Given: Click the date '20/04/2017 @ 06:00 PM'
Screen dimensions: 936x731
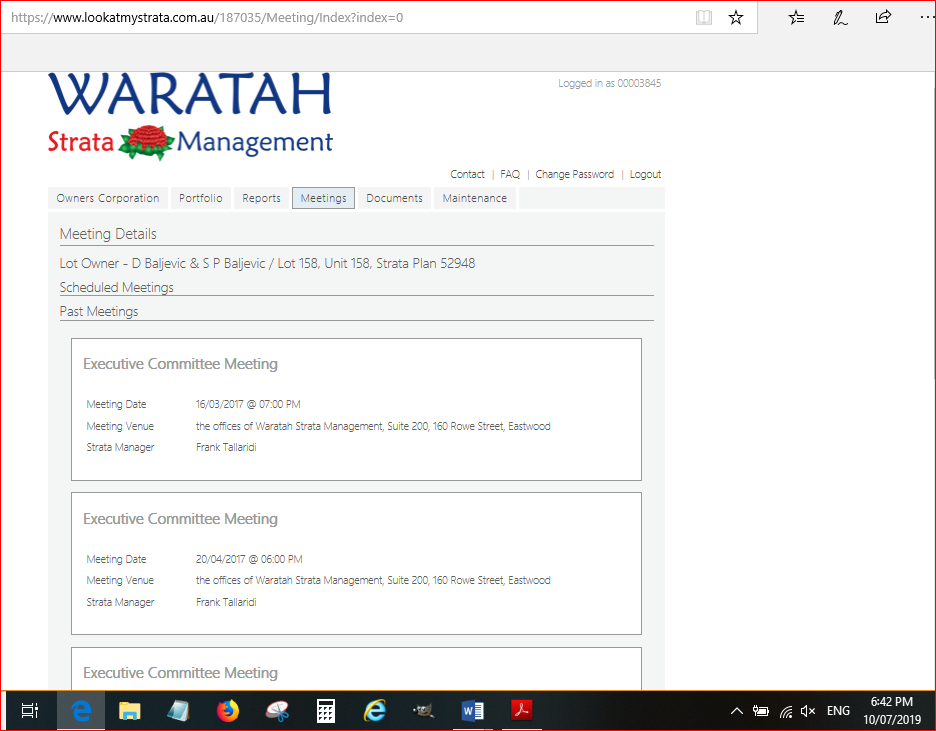Looking at the screenshot, I should (x=249, y=559).
